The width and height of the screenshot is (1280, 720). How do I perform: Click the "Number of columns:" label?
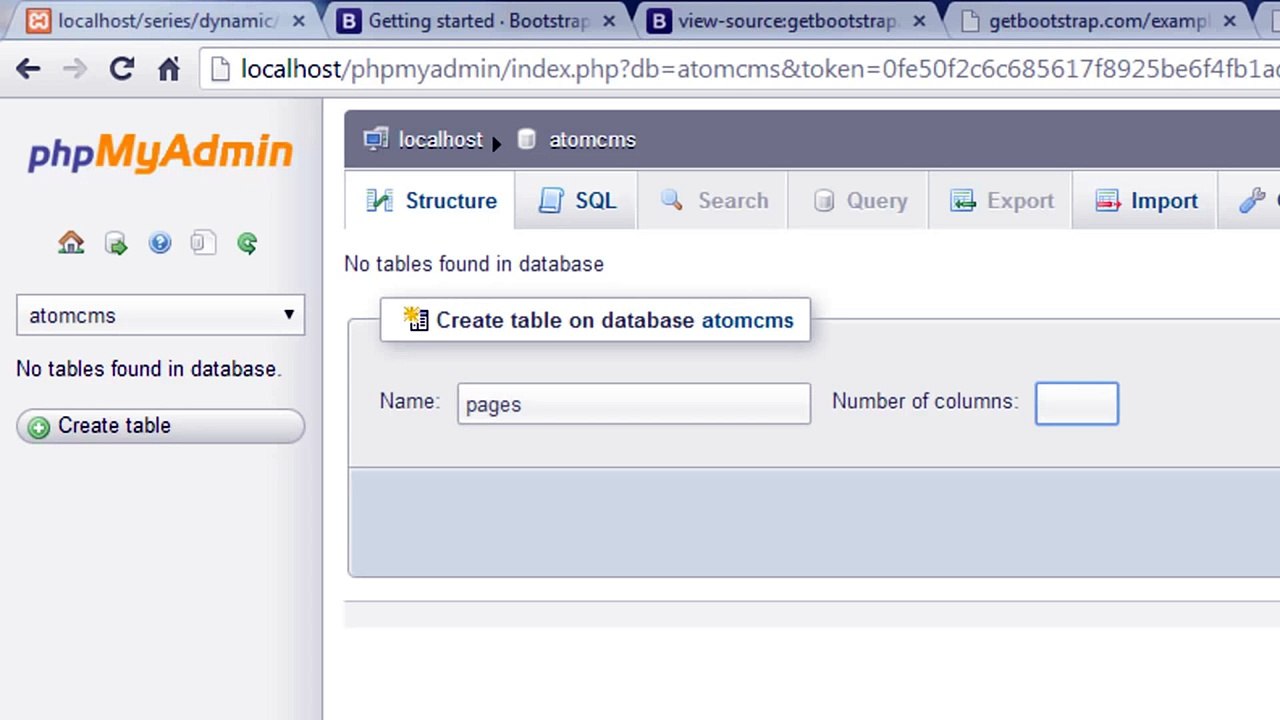click(x=925, y=401)
